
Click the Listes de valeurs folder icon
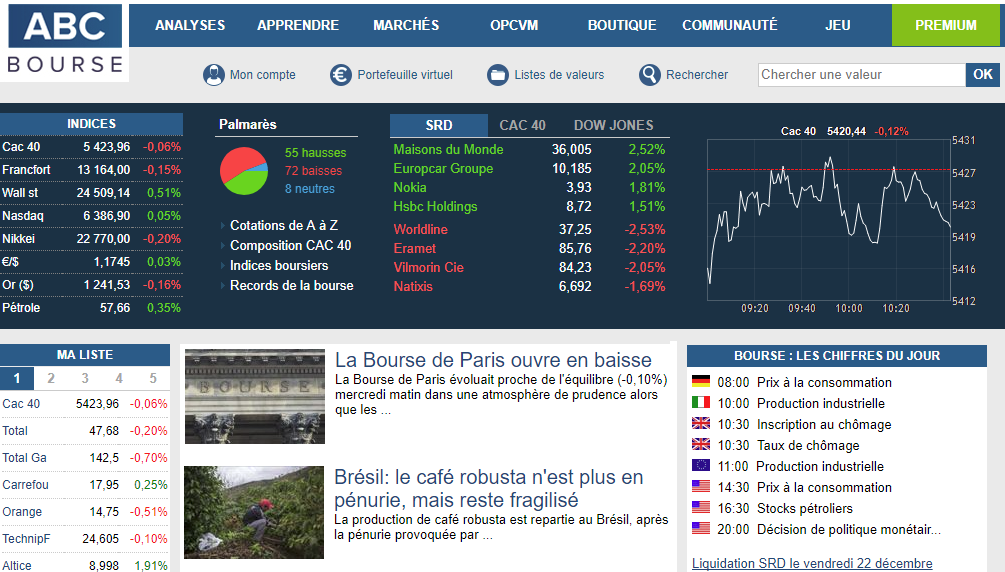[x=497, y=75]
